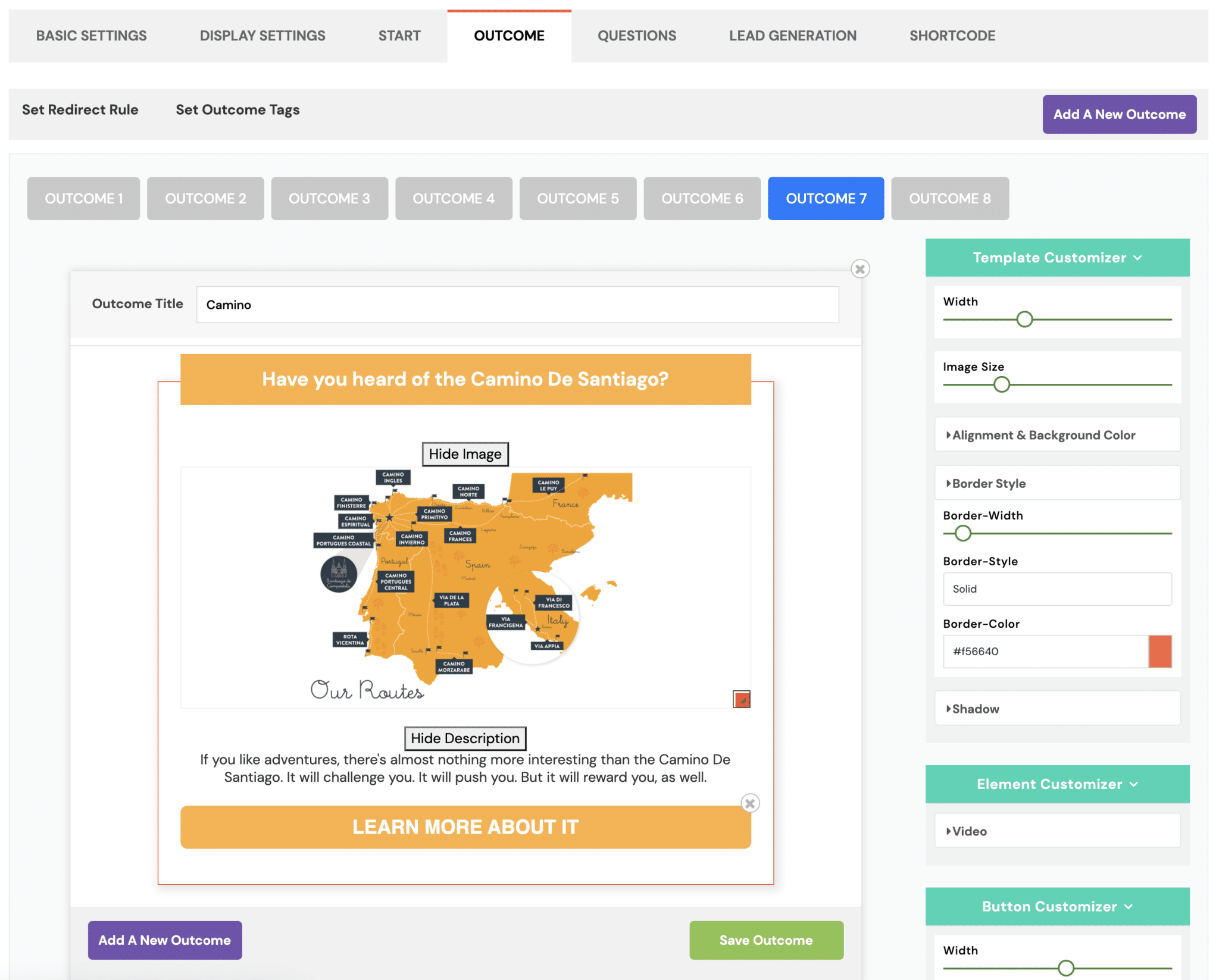Click the red edit image icon

coord(741,700)
